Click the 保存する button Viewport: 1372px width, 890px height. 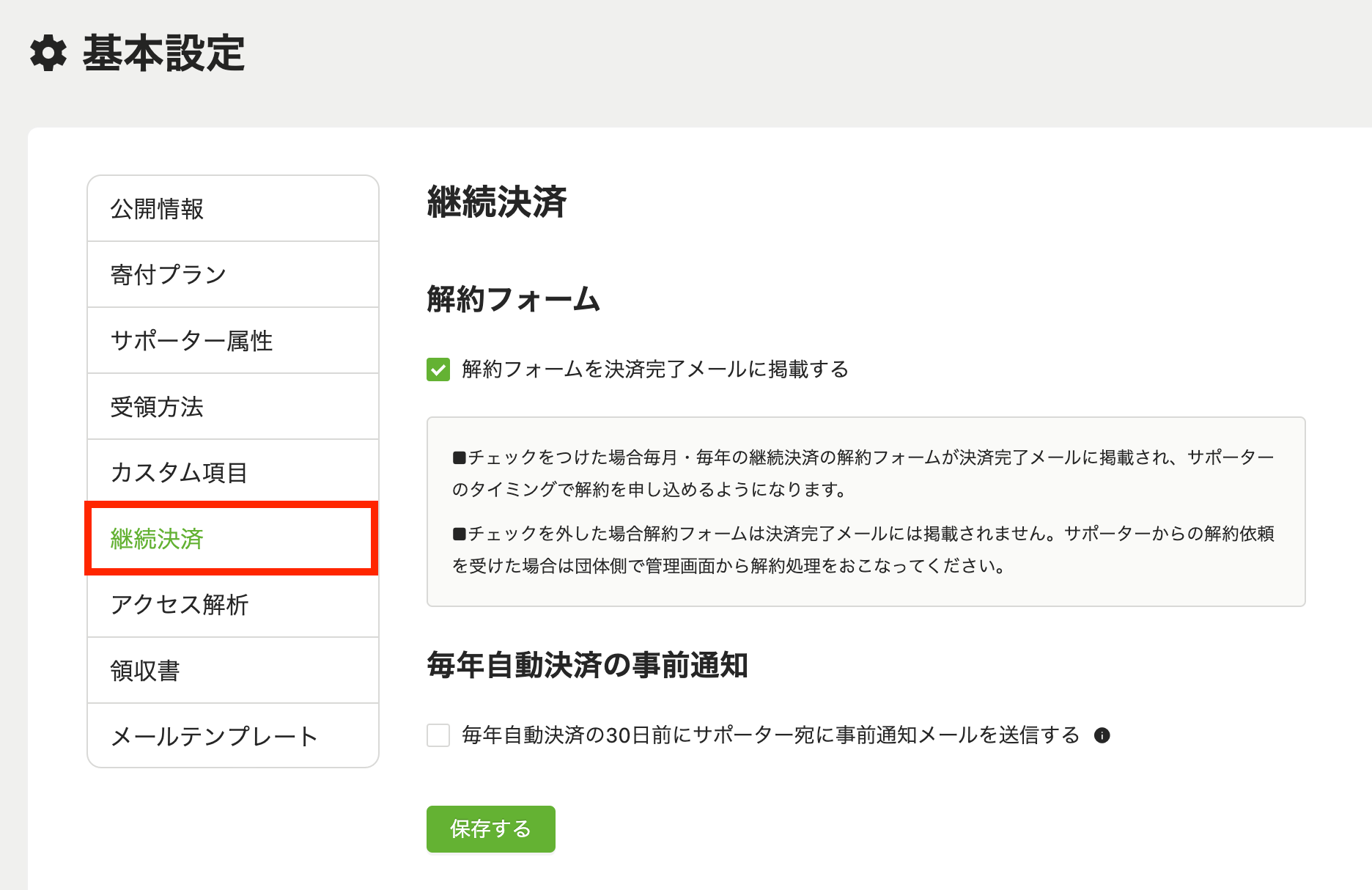point(491,829)
